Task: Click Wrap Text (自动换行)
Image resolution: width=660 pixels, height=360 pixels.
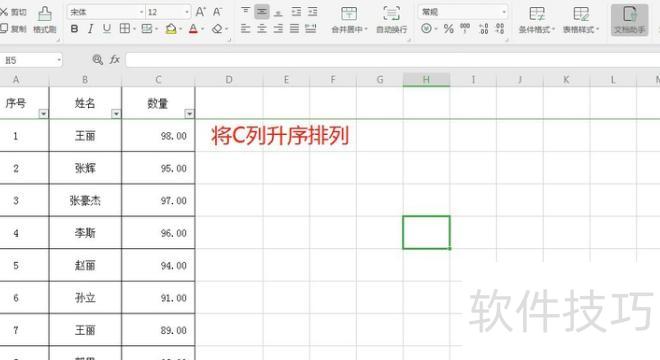Action: click(391, 20)
